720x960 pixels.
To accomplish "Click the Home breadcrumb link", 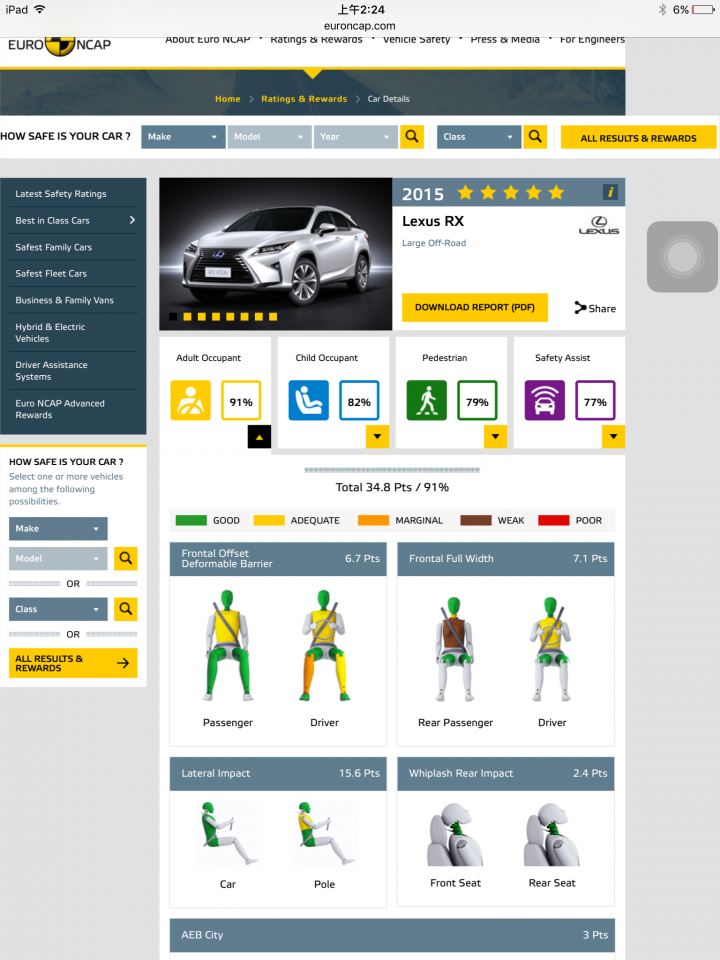I will coord(228,99).
